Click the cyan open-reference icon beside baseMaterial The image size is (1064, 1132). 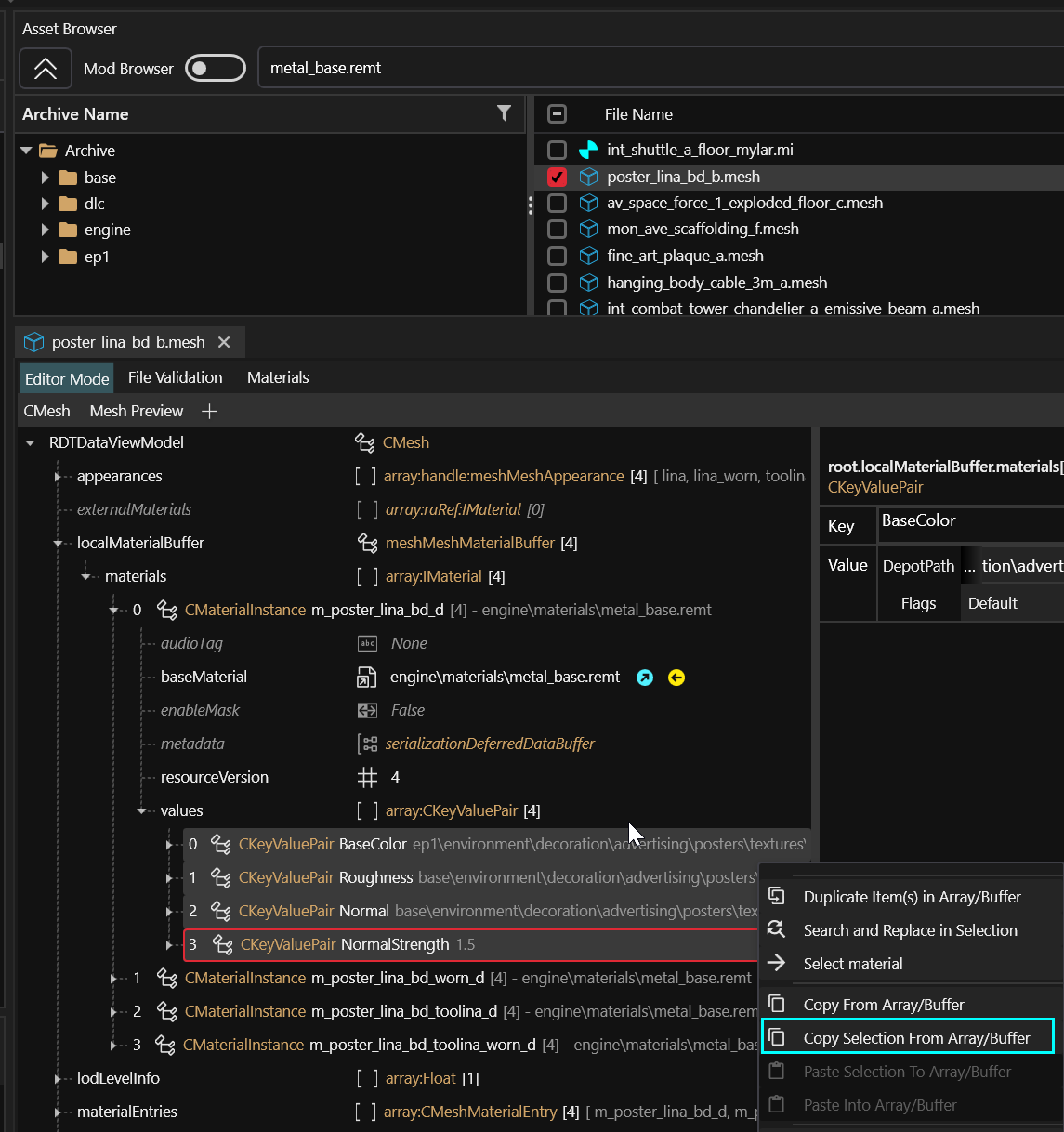[645, 678]
